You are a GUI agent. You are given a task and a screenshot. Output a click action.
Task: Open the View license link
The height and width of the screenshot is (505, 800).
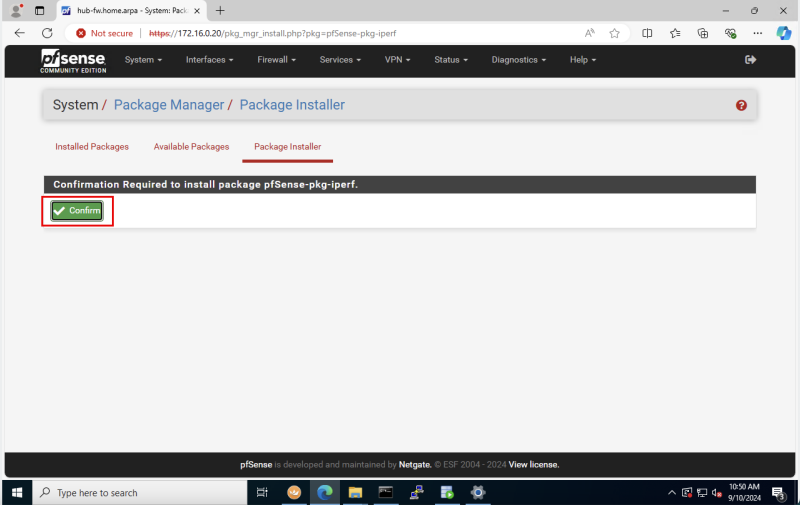[533, 464]
